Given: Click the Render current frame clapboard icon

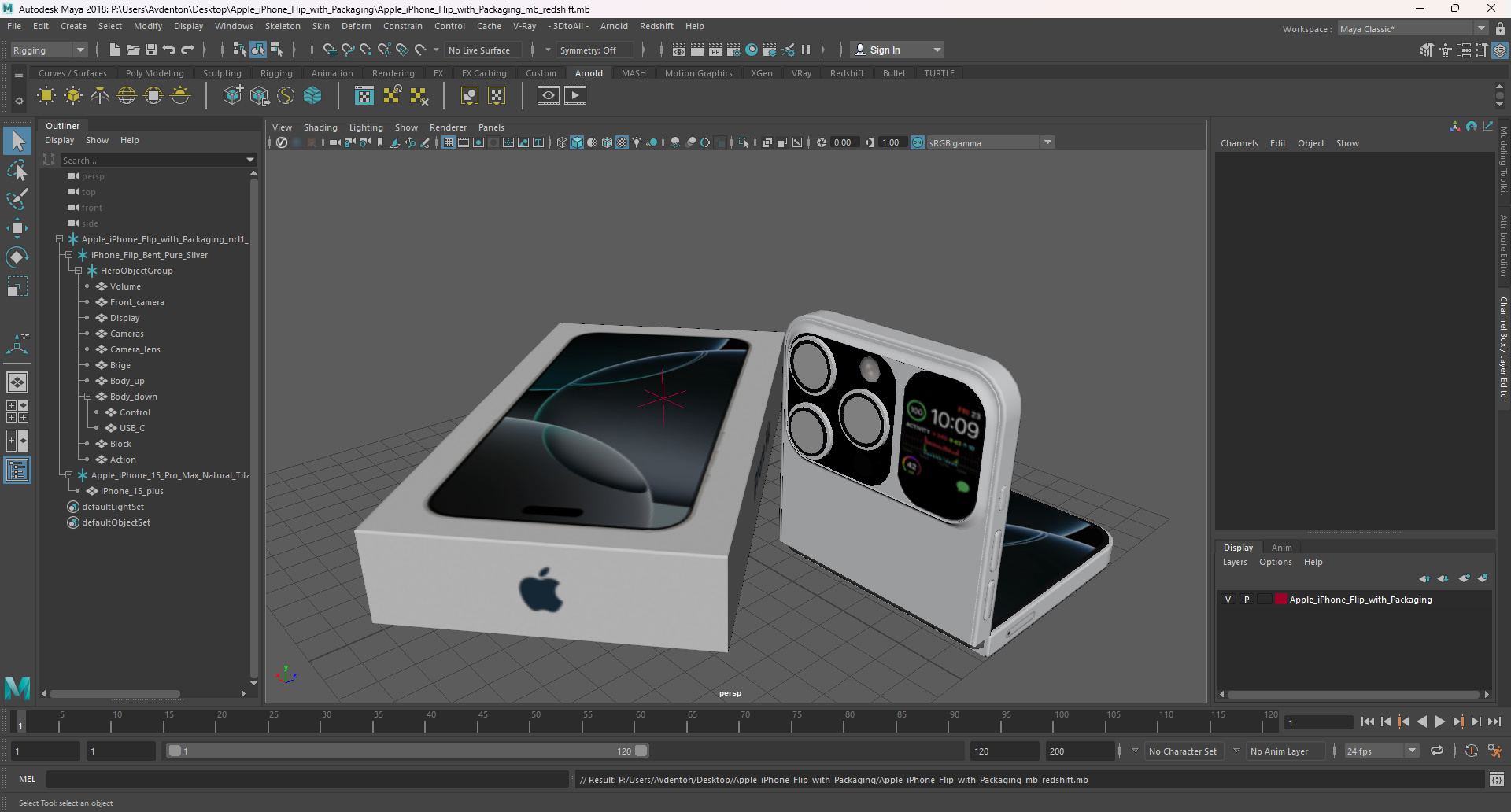Looking at the screenshot, I should [697, 50].
